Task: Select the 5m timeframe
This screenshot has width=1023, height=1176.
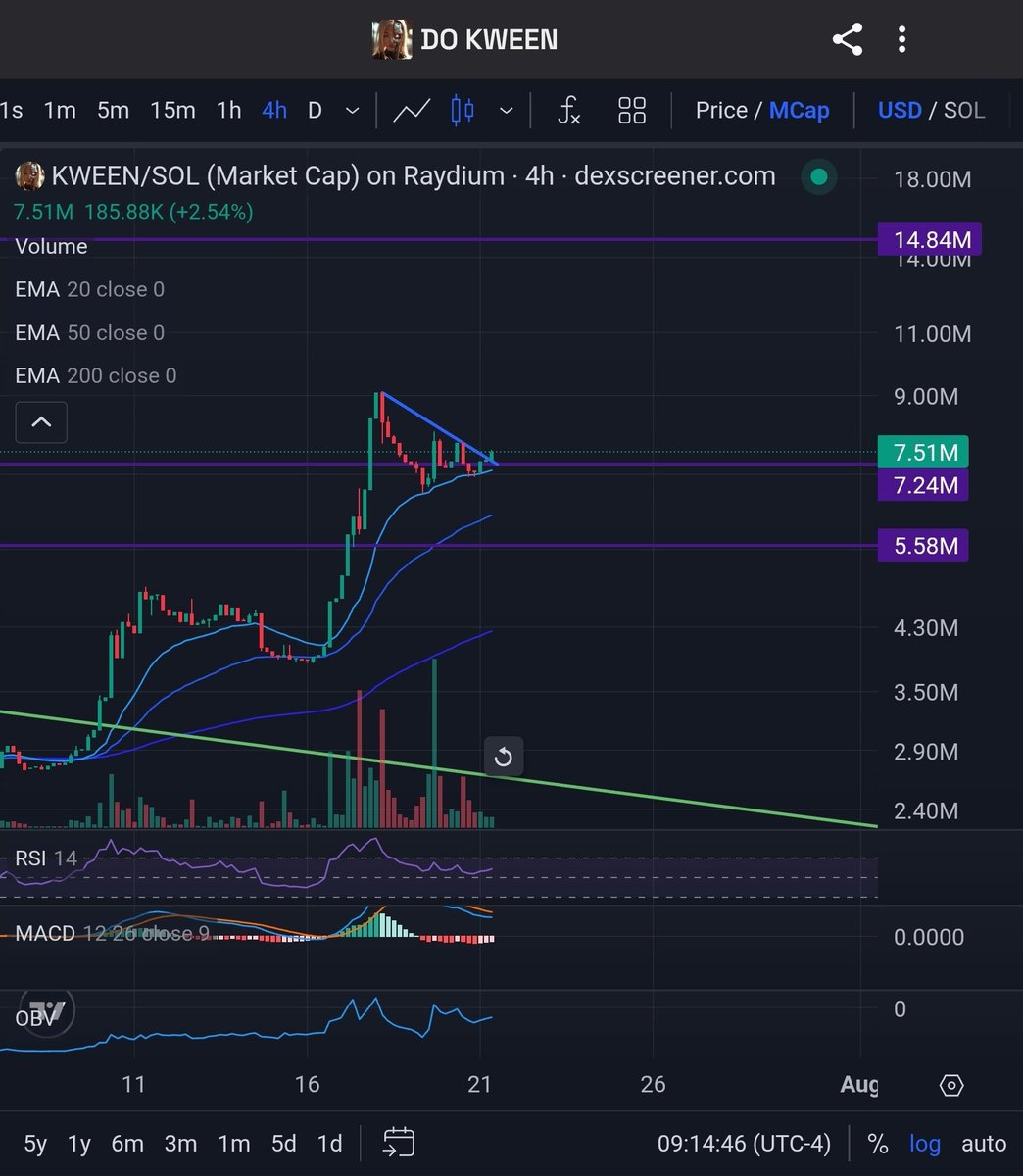Action: 113,111
